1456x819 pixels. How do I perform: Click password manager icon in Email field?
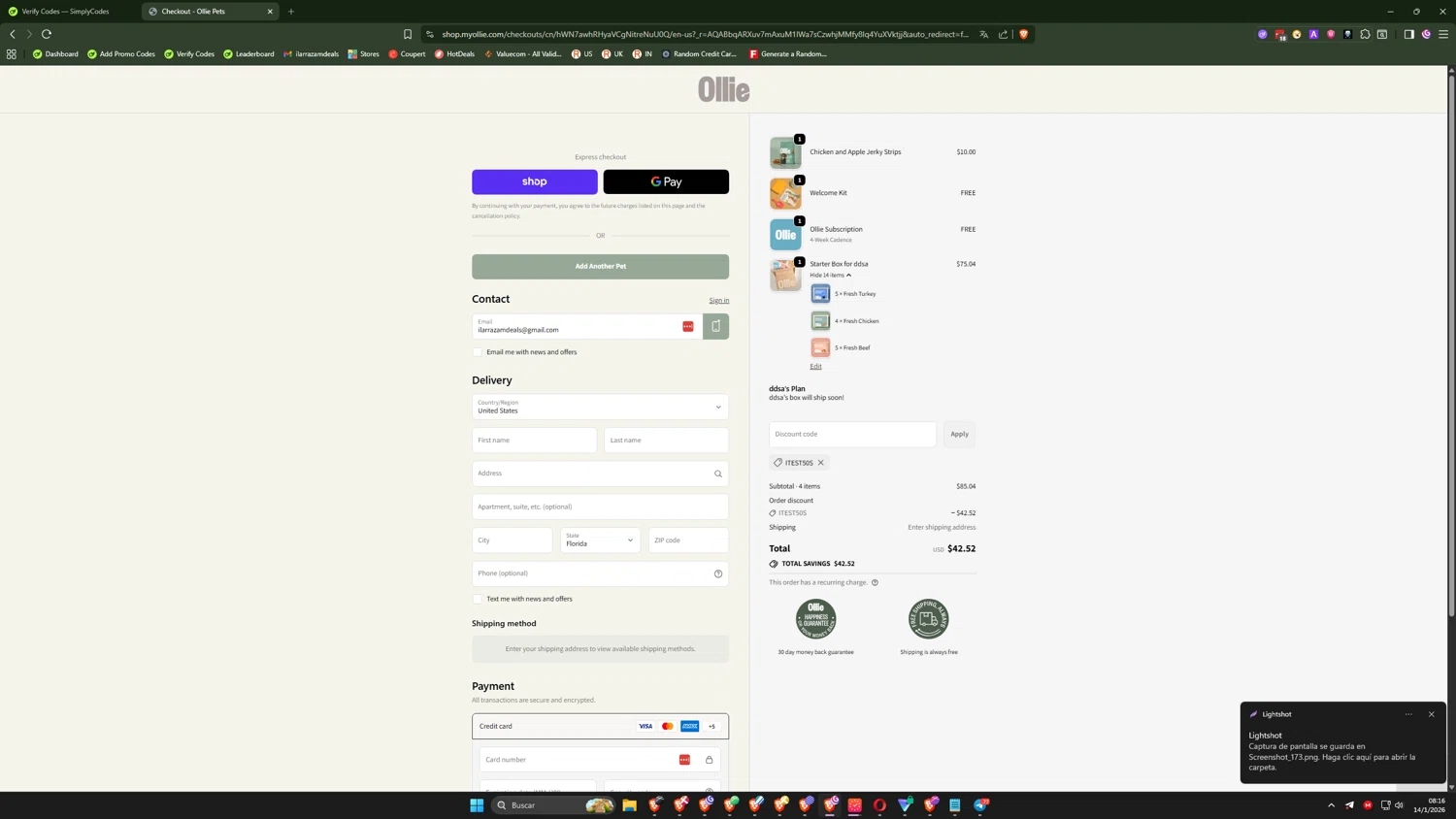(688, 326)
